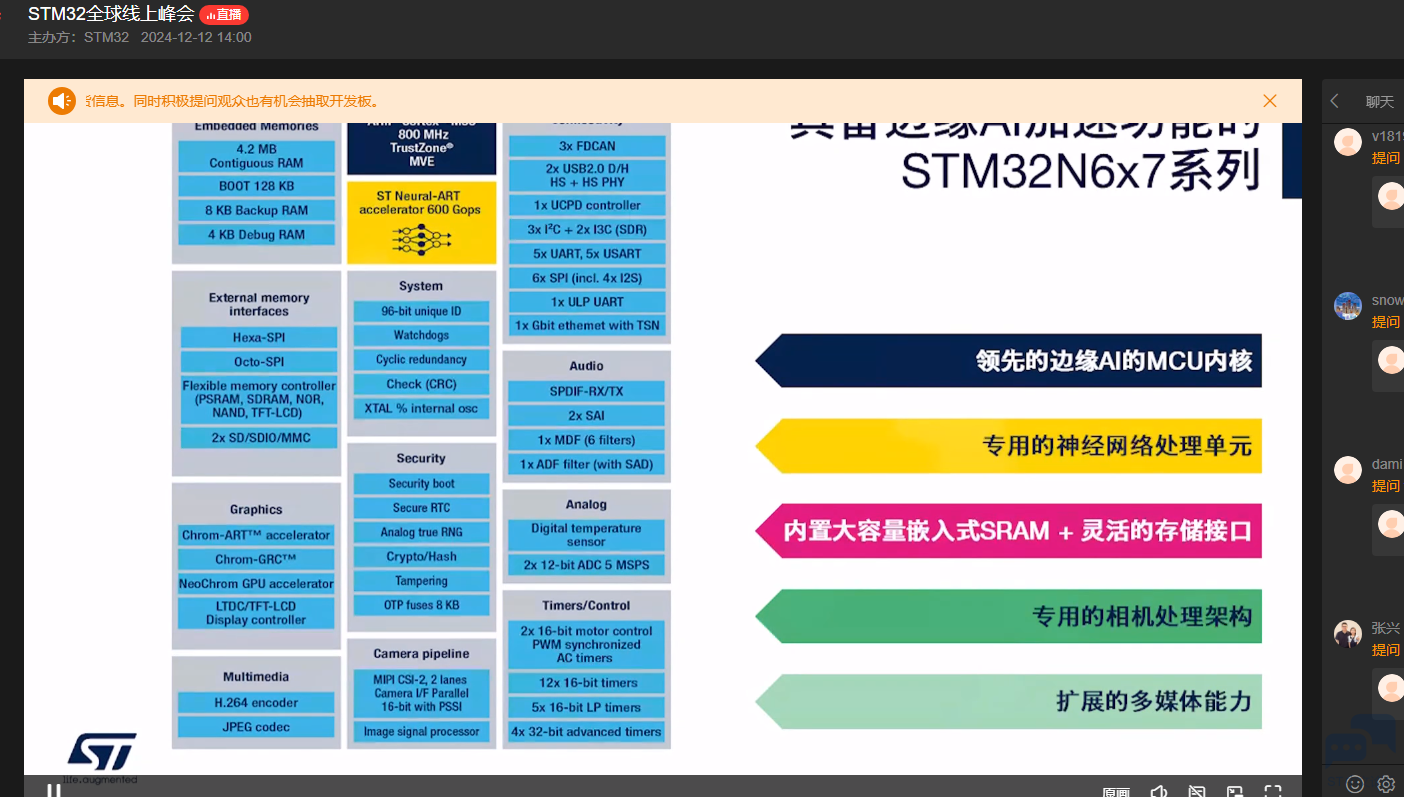Viewport: 1404px width, 797px height.
Task: Click 提问 tag under 张兴 user
Action: tap(1386, 650)
